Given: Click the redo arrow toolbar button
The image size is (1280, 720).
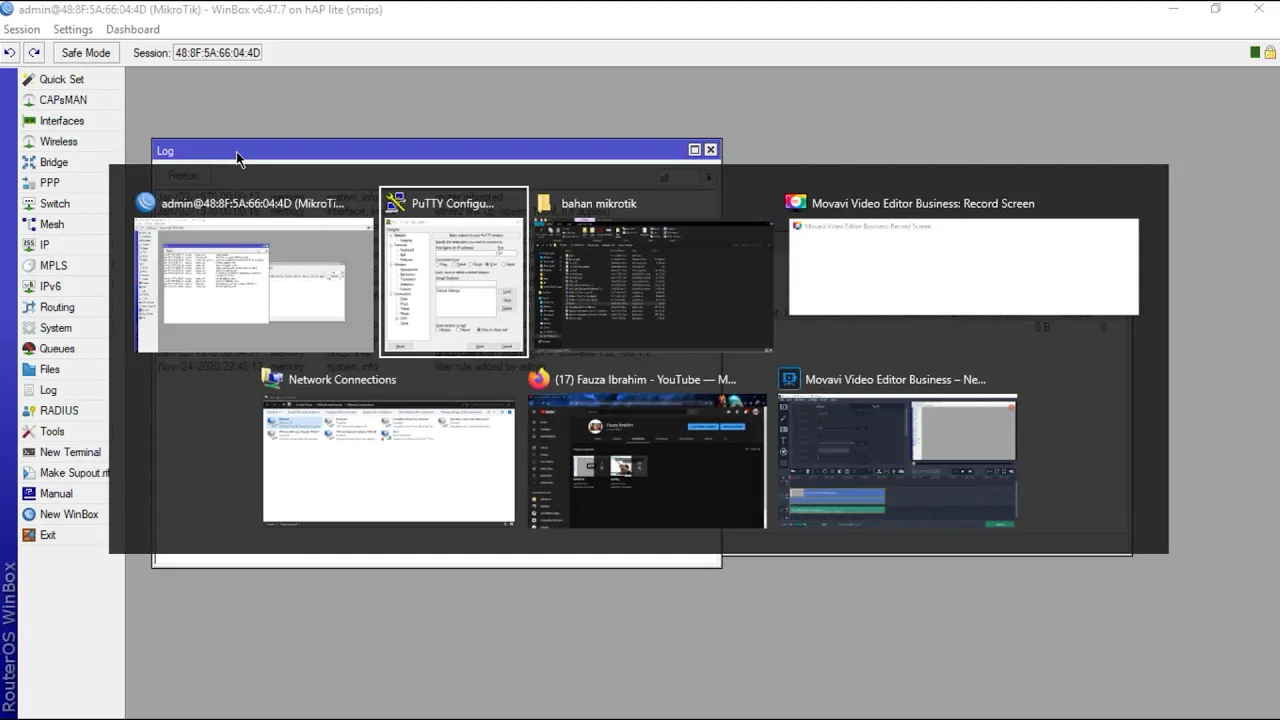Looking at the screenshot, I should [x=34, y=53].
